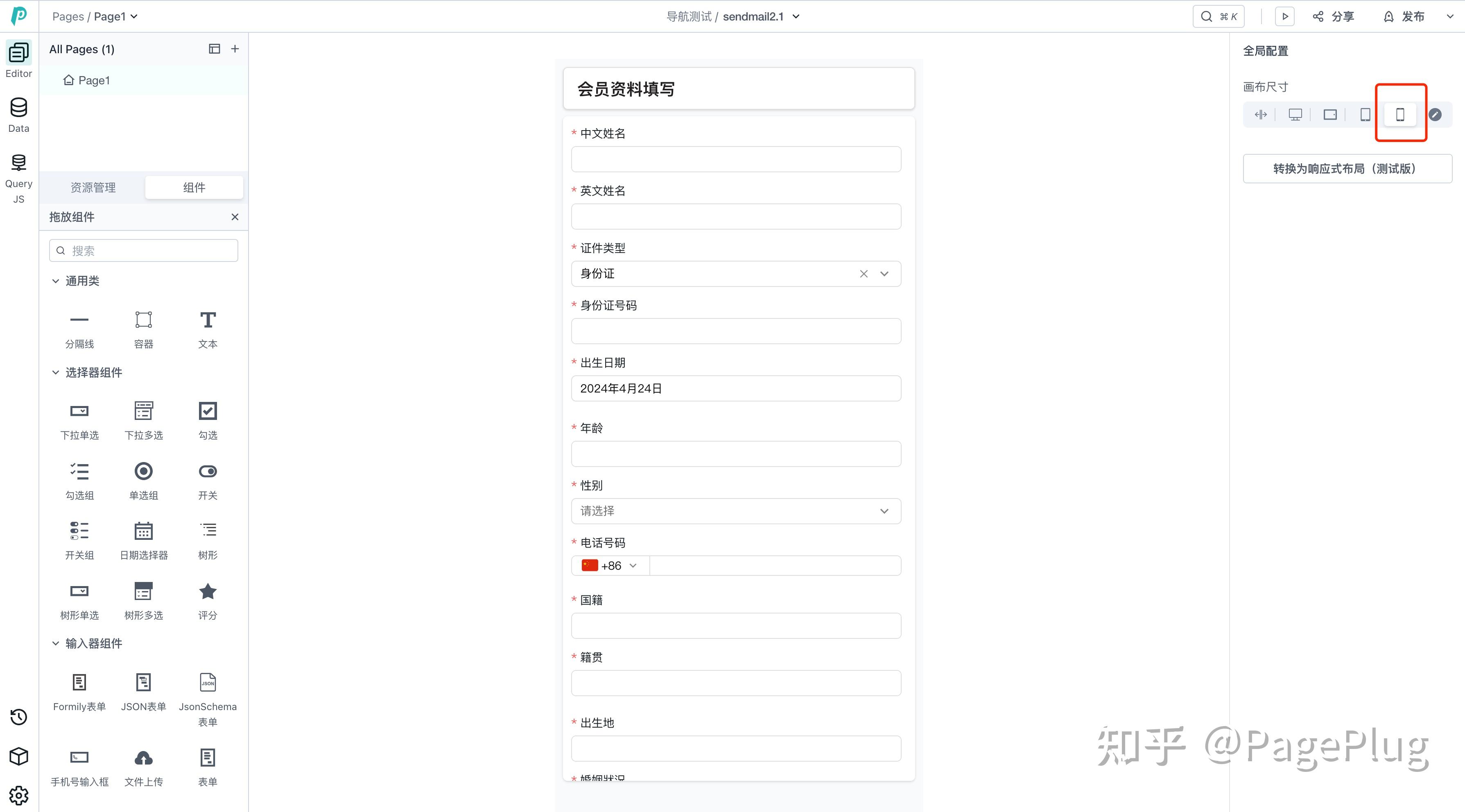Open settings gear at bottom left
Image resolution: width=1465 pixels, height=812 pixels.
click(x=19, y=795)
